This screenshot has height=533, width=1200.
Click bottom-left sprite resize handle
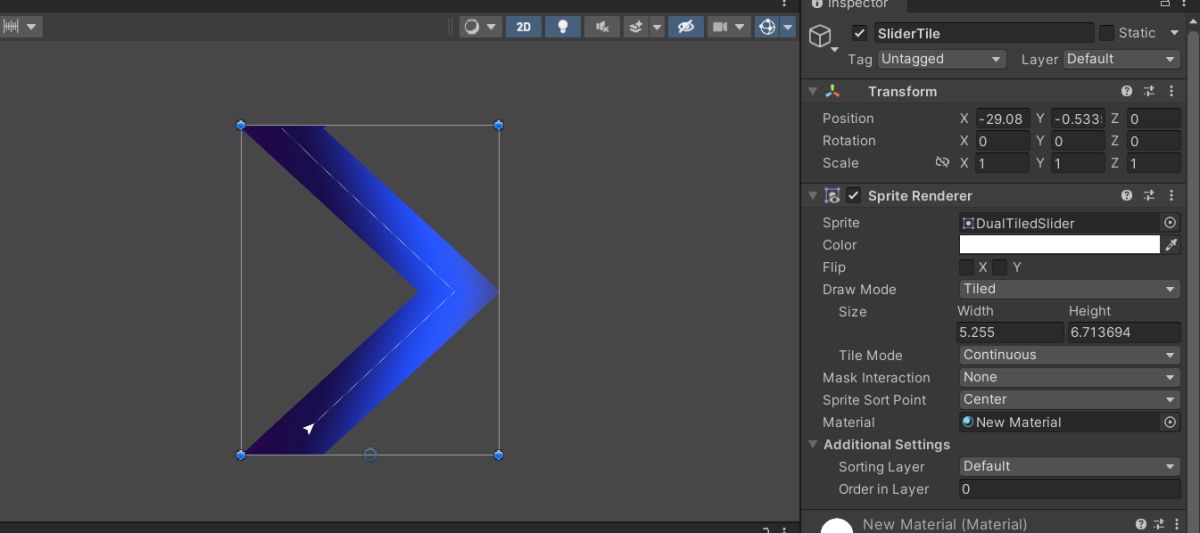(241, 455)
